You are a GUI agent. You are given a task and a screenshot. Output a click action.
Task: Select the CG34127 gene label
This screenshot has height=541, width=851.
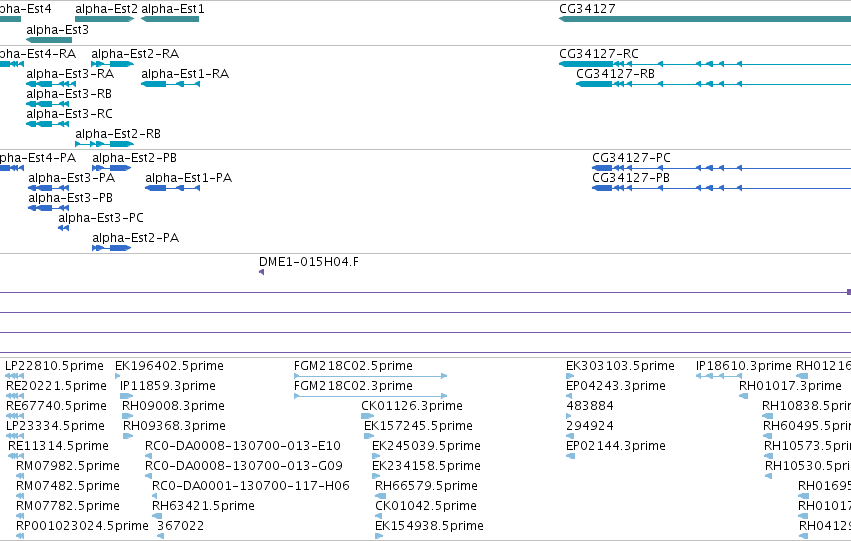pyautogui.click(x=587, y=9)
